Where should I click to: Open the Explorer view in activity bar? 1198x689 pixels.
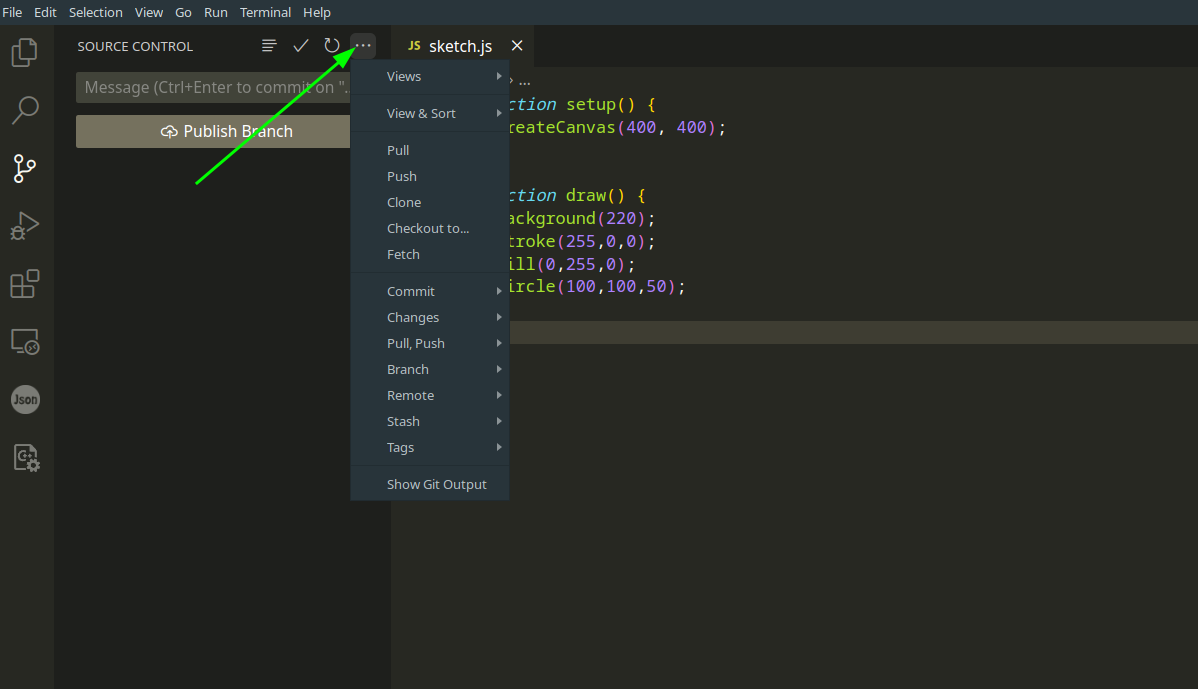tap(25, 52)
